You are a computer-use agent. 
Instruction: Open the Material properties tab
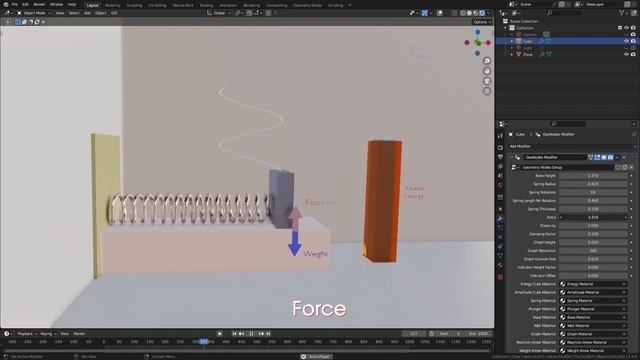click(500, 265)
